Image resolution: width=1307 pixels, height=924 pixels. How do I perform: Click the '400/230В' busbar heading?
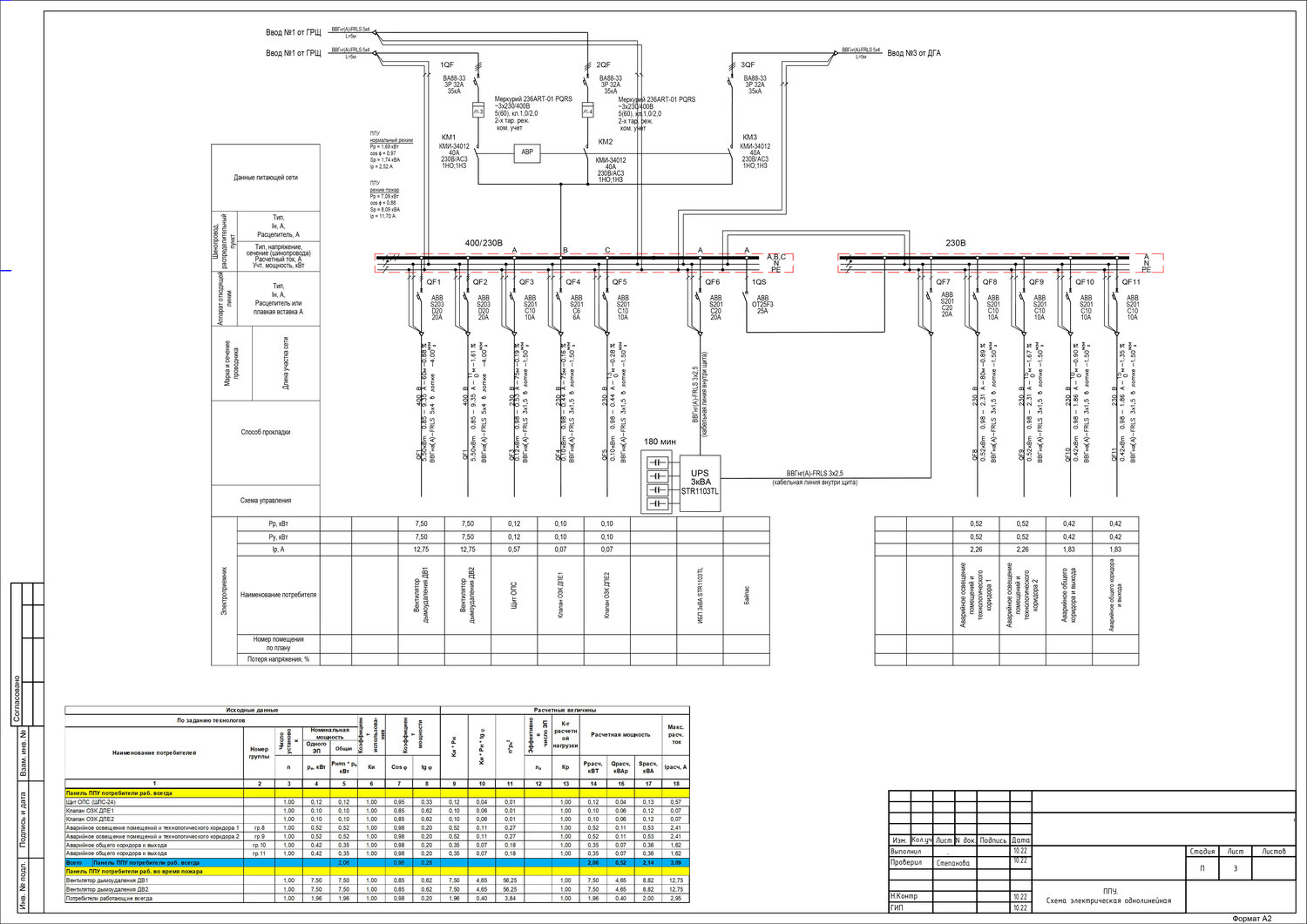(x=484, y=243)
